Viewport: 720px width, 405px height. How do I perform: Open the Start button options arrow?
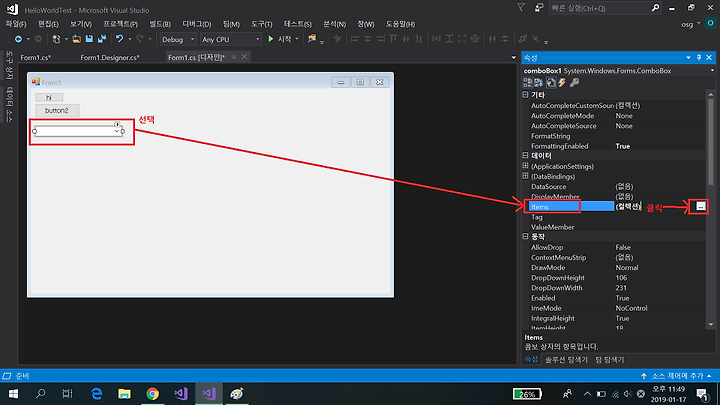click(x=297, y=39)
